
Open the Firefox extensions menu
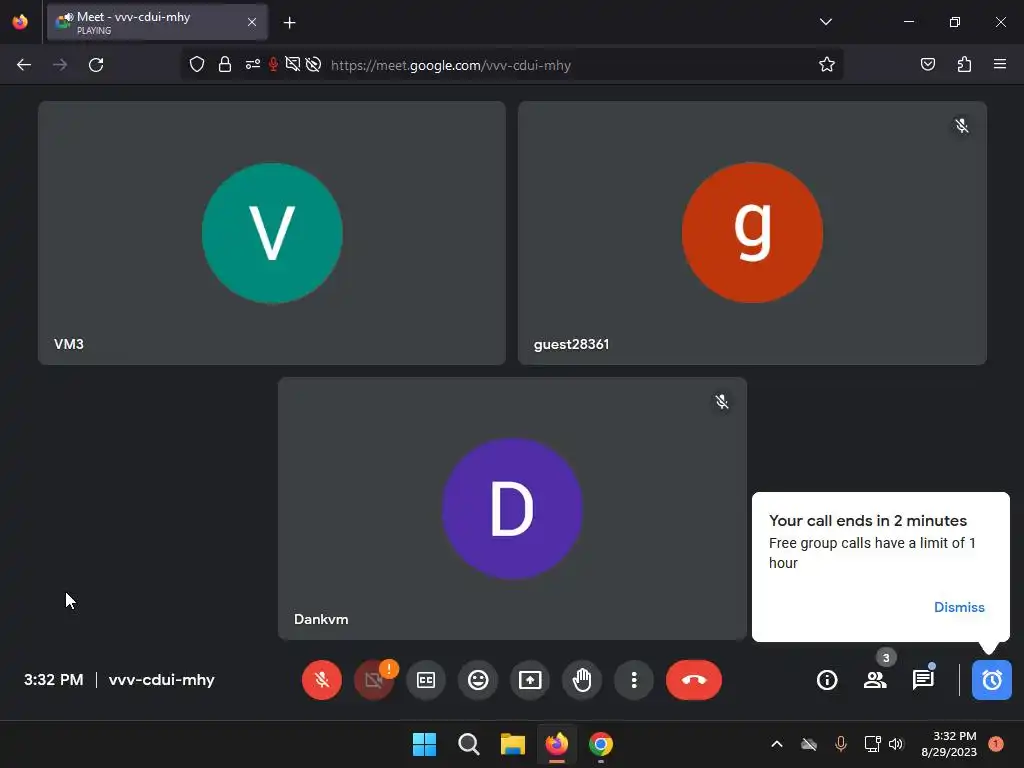pyautogui.click(x=964, y=64)
